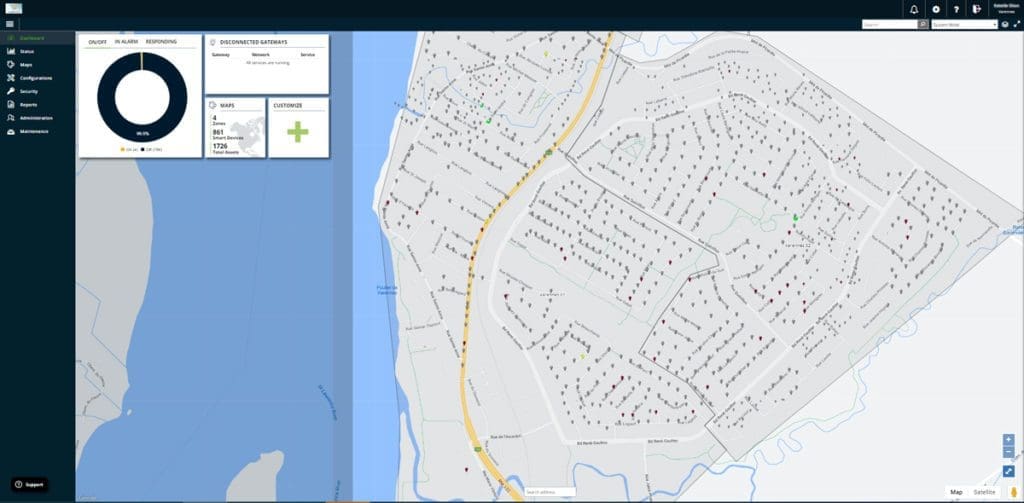Click the green plus Customize icon

[298, 132]
